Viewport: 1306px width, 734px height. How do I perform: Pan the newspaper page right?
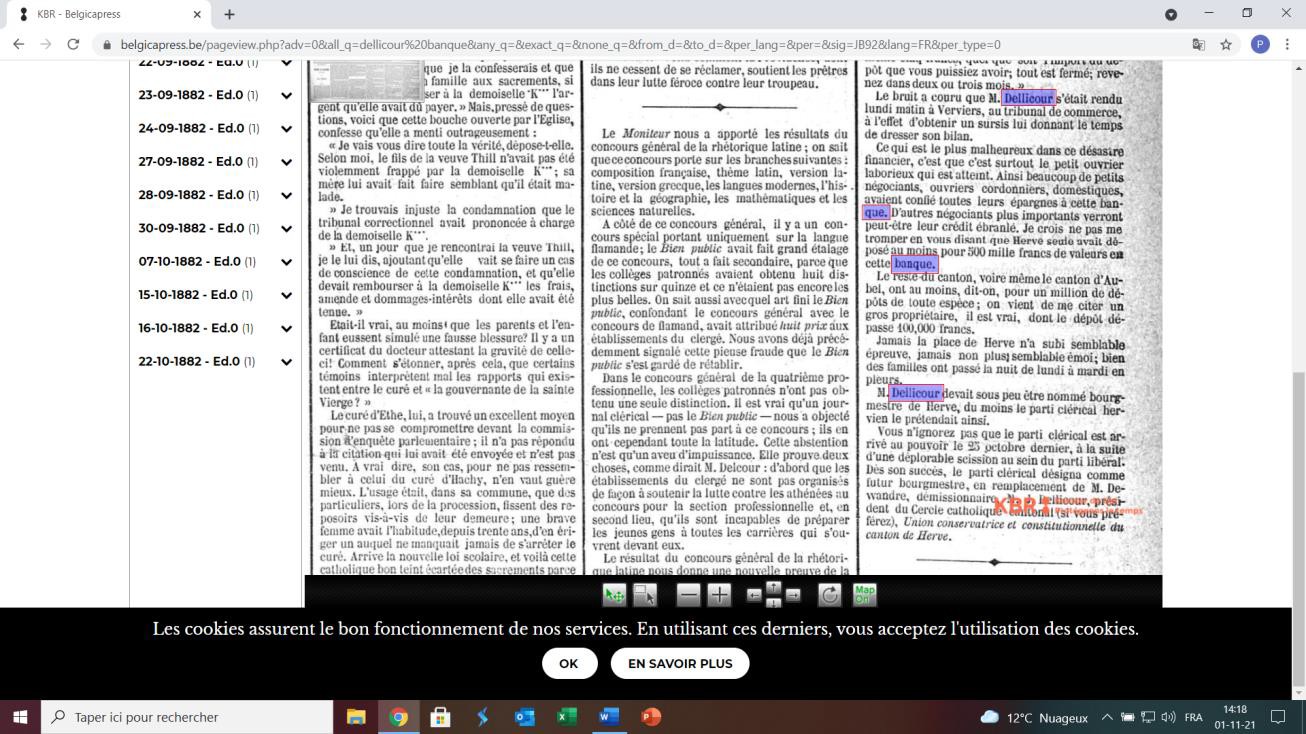[x=793, y=595]
